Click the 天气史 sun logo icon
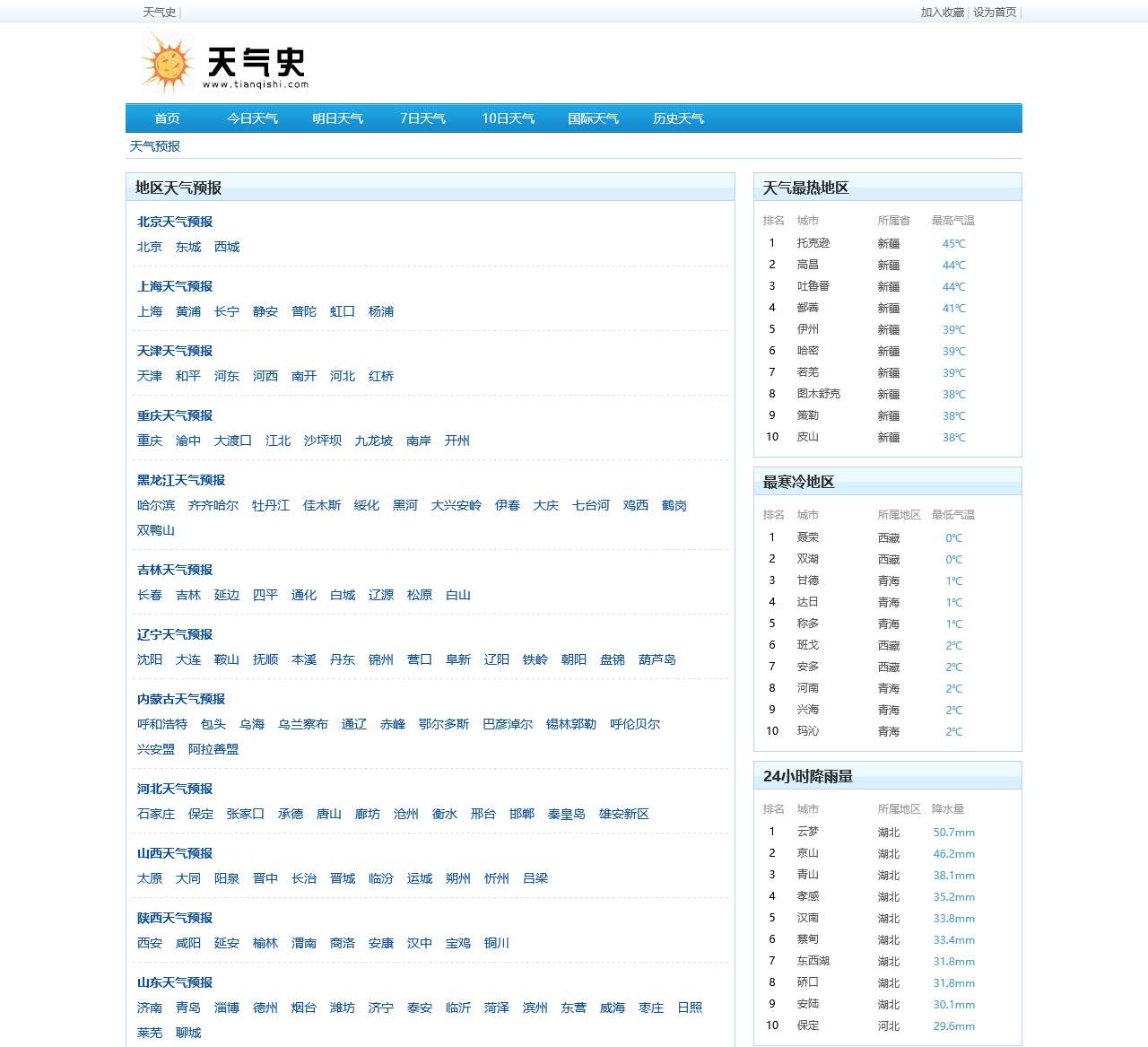This screenshot has width=1148, height=1047. coord(168,61)
